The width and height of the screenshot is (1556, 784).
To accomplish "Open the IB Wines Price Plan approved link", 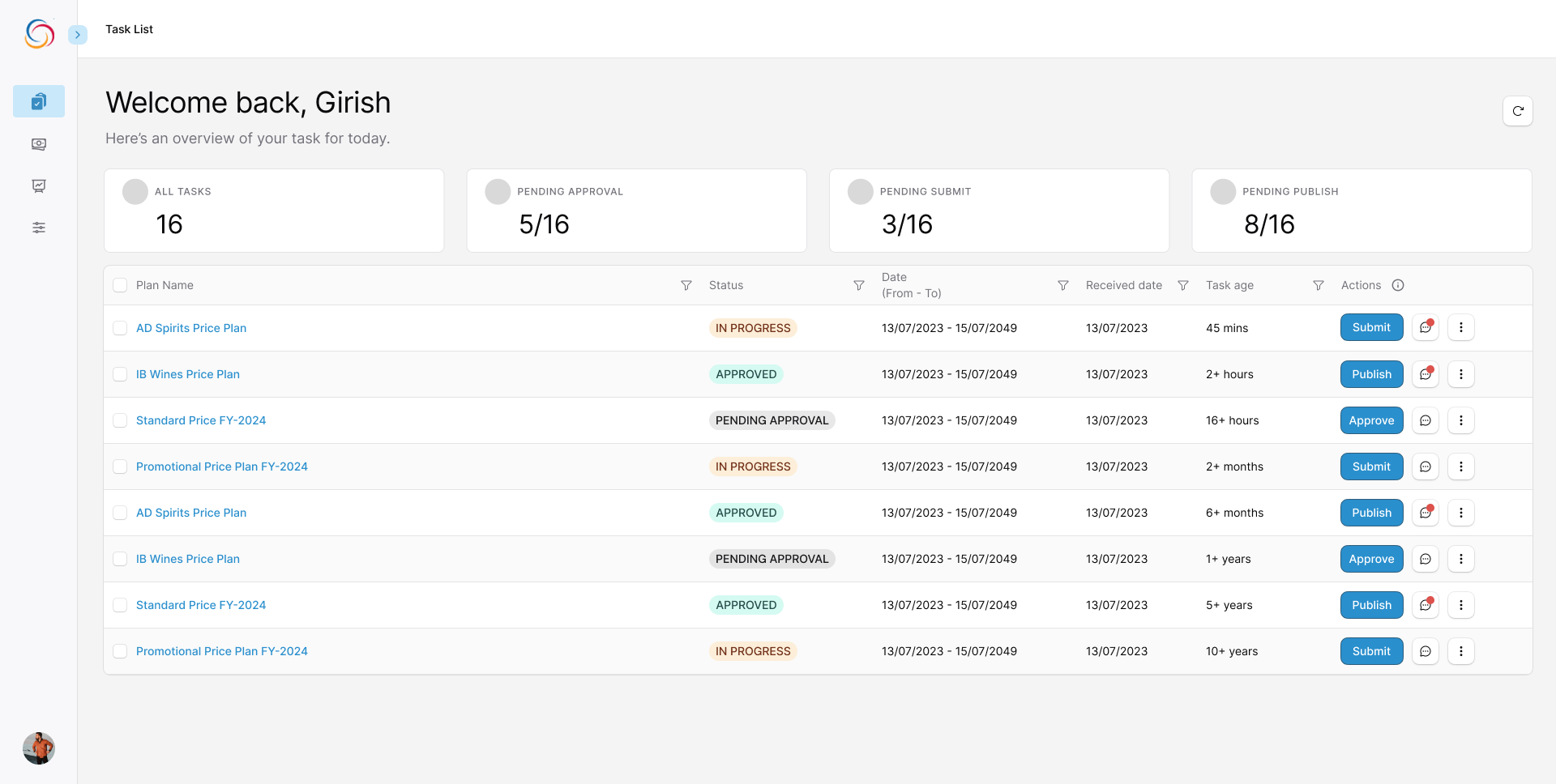I will [x=188, y=374].
